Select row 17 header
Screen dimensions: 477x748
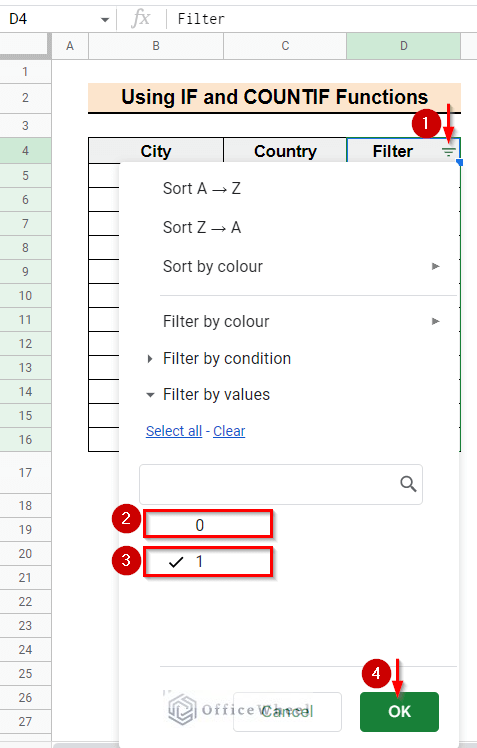(x=25, y=472)
